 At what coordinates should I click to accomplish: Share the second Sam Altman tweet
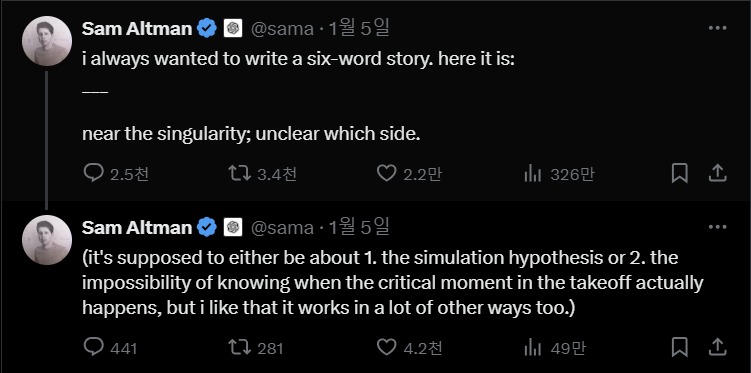click(717, 347)
